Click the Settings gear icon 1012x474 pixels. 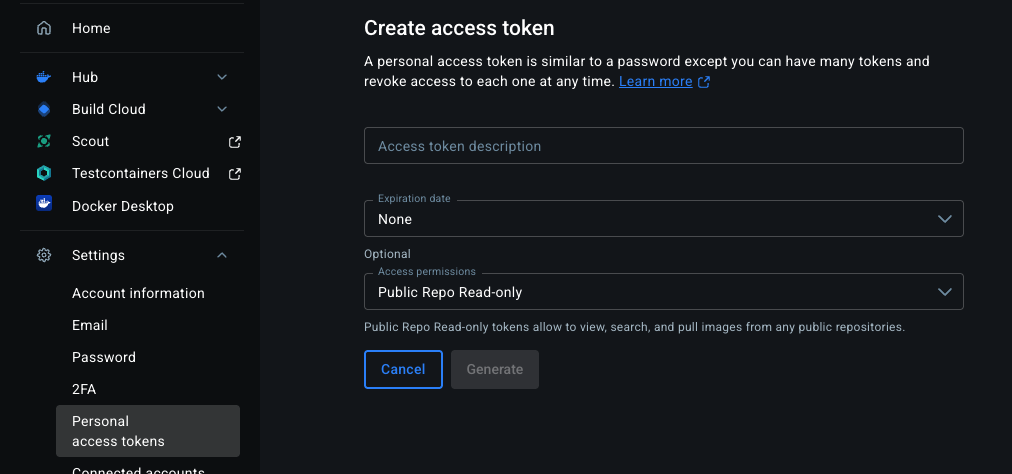[44, 255]
